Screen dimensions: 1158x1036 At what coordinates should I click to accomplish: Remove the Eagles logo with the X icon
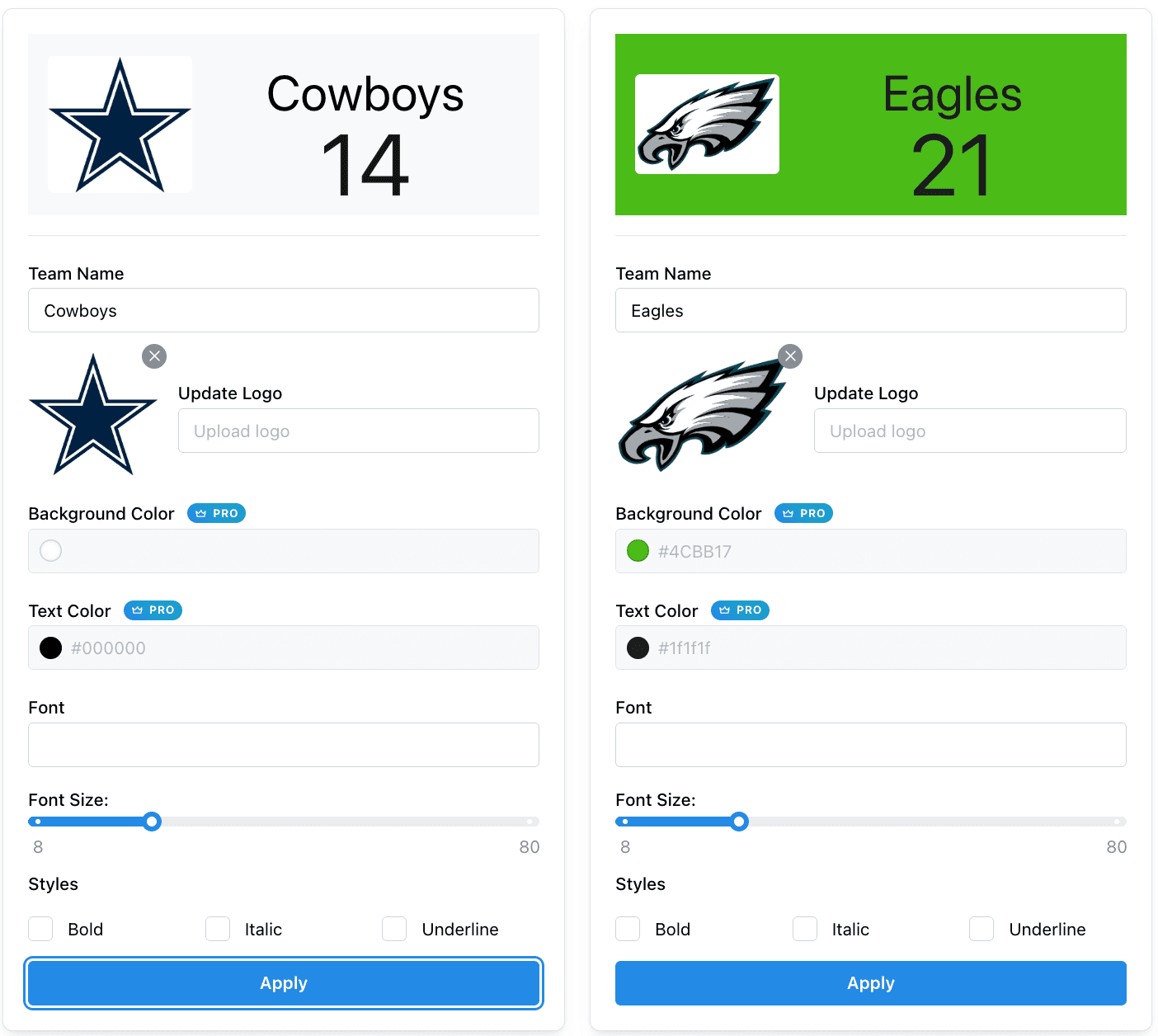790,356
